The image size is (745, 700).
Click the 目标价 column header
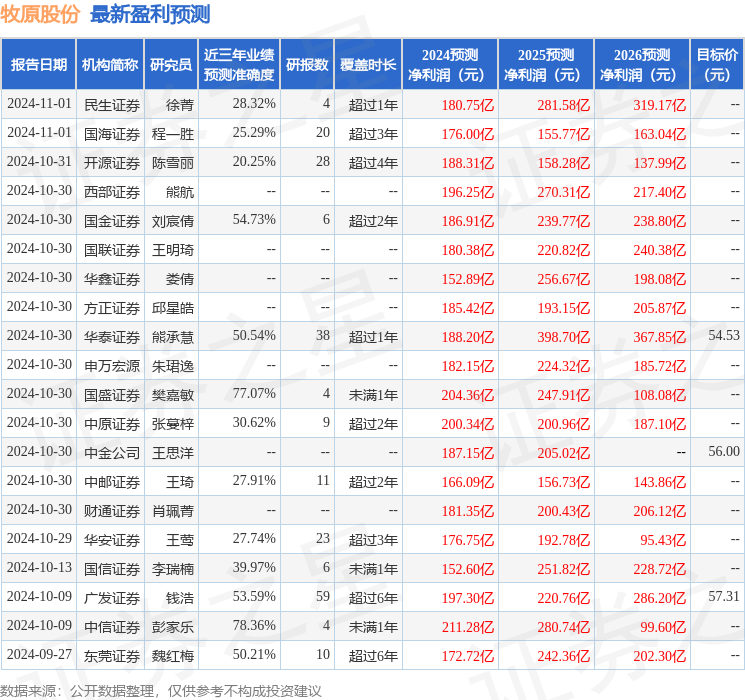coord(716,64)
